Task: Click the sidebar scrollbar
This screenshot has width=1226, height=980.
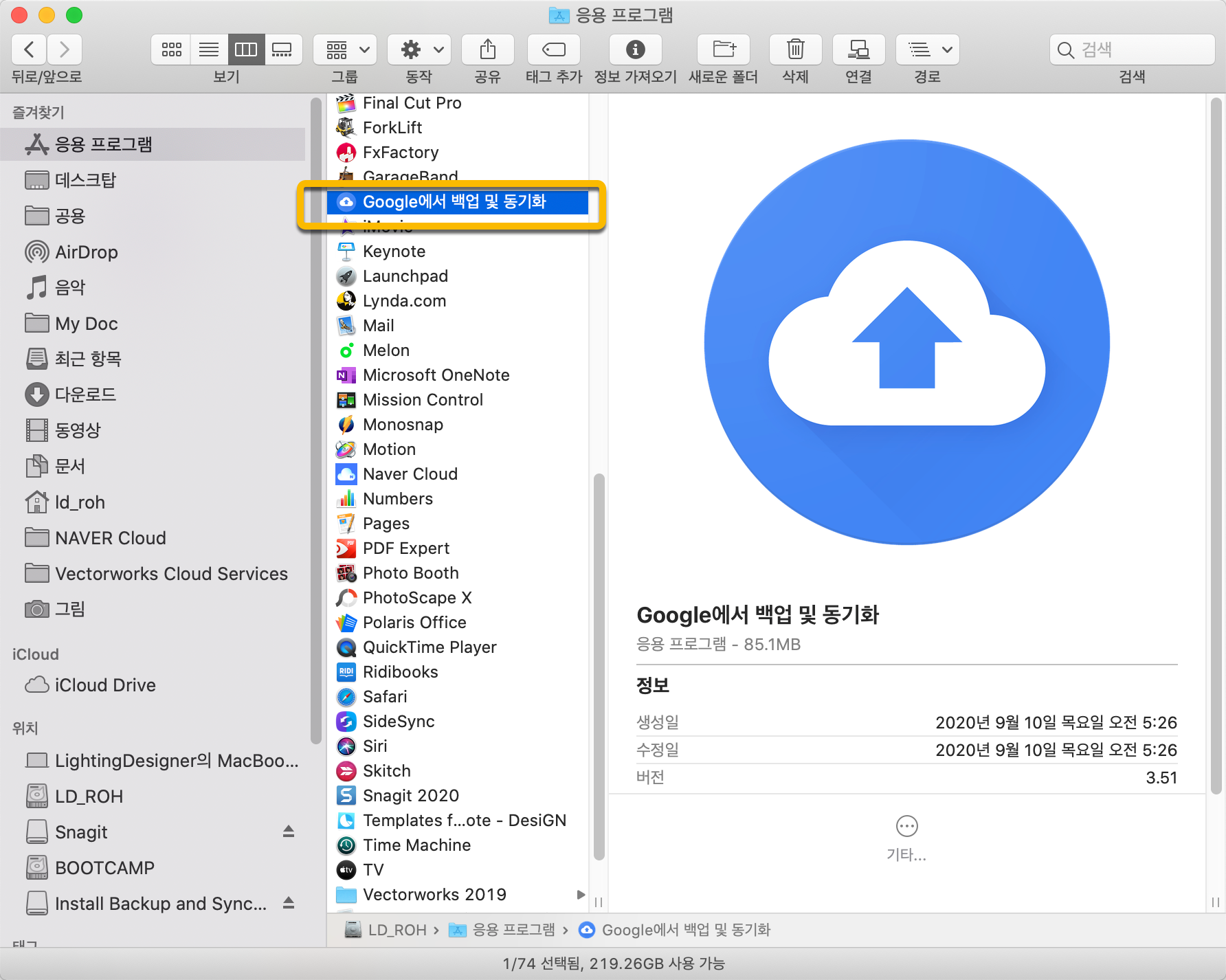Action: coord(316,421)
